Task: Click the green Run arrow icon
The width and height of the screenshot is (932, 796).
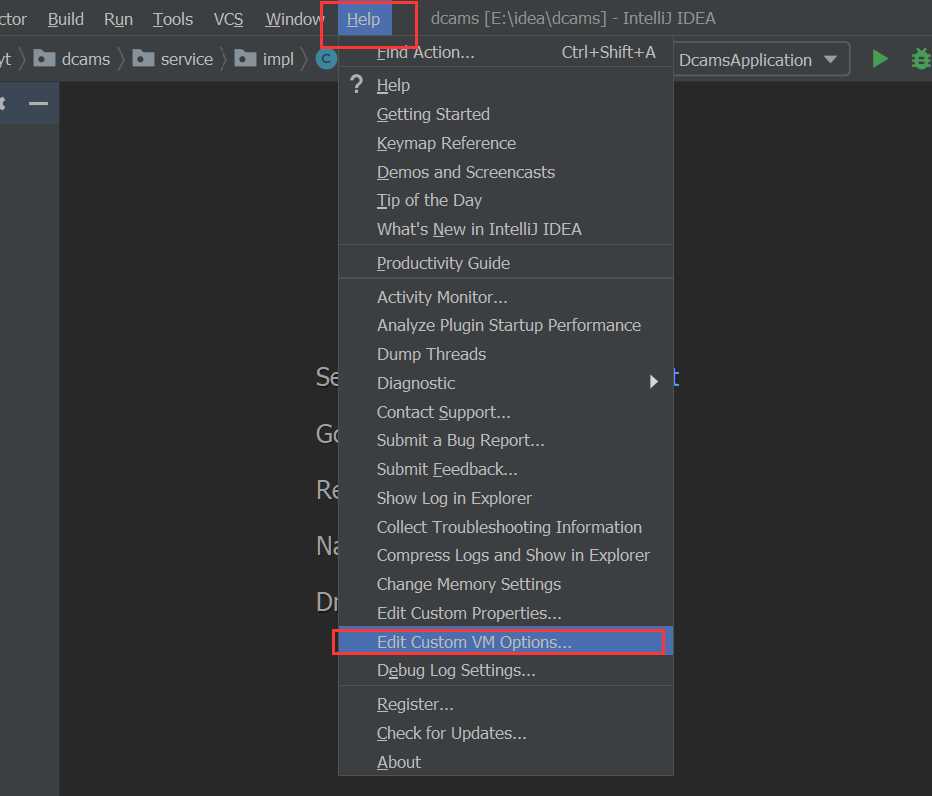Action: point(880,59)
